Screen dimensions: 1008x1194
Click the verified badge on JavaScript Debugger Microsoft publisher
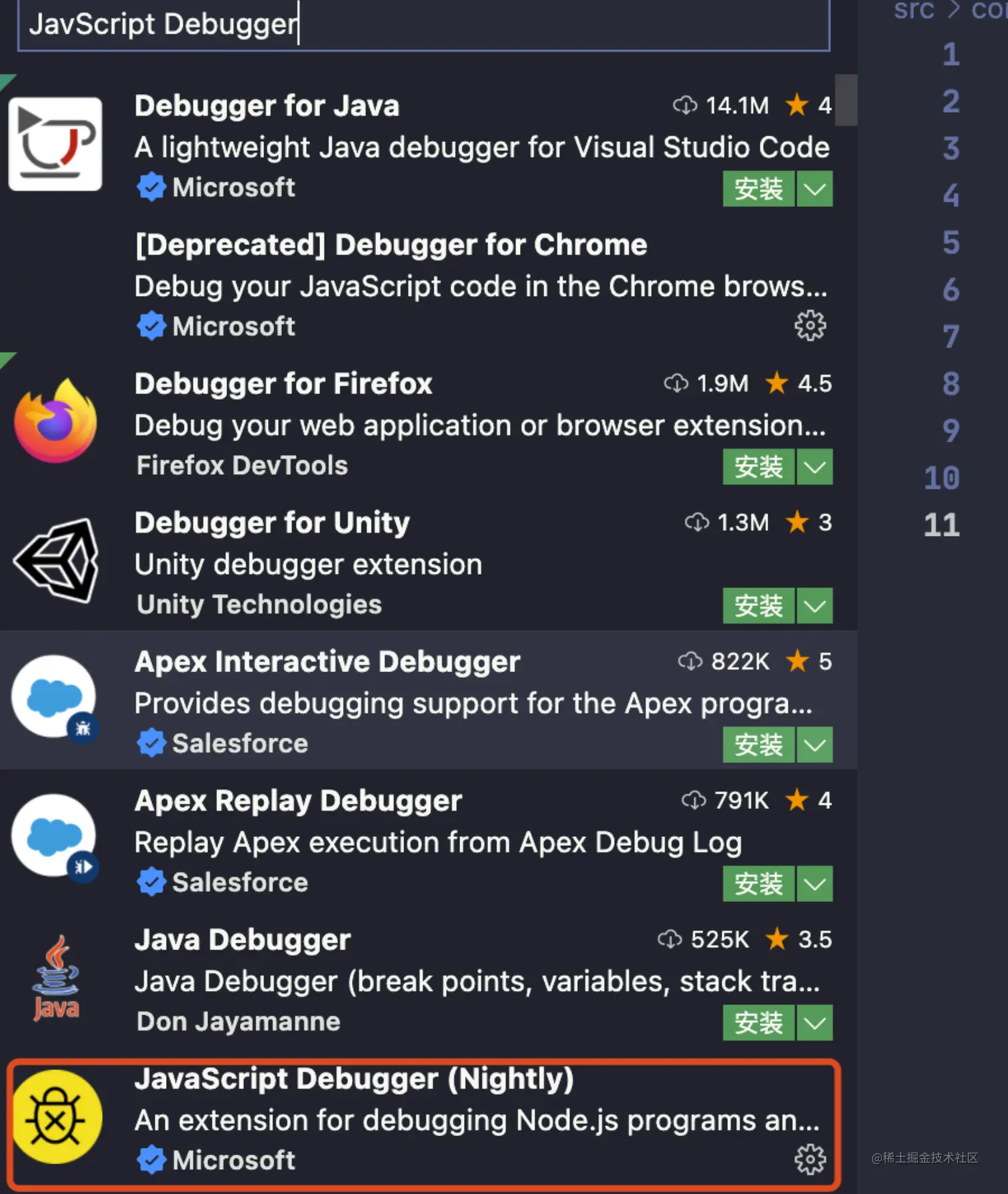[151, 1161]
